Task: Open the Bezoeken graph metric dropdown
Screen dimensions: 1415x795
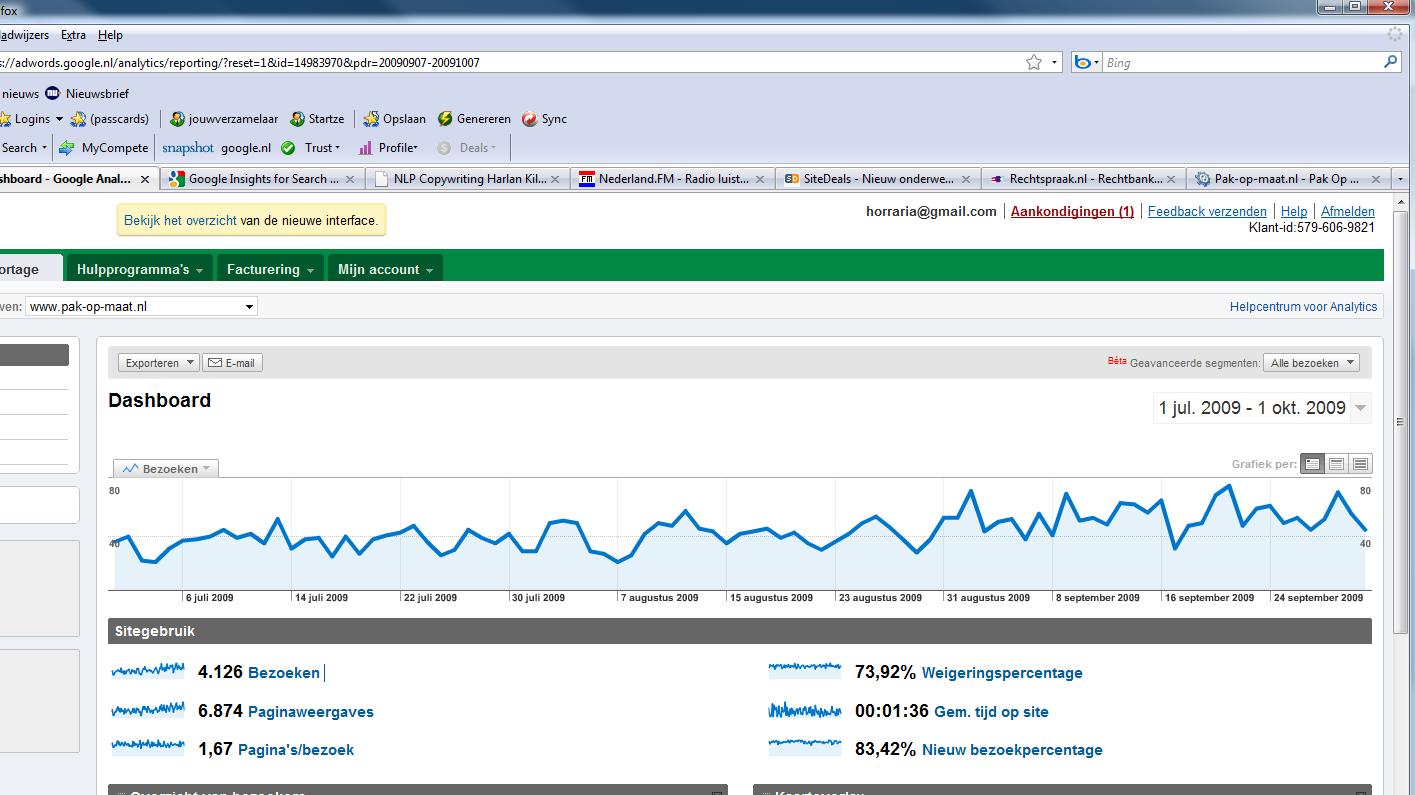Action: coord(166,468)
